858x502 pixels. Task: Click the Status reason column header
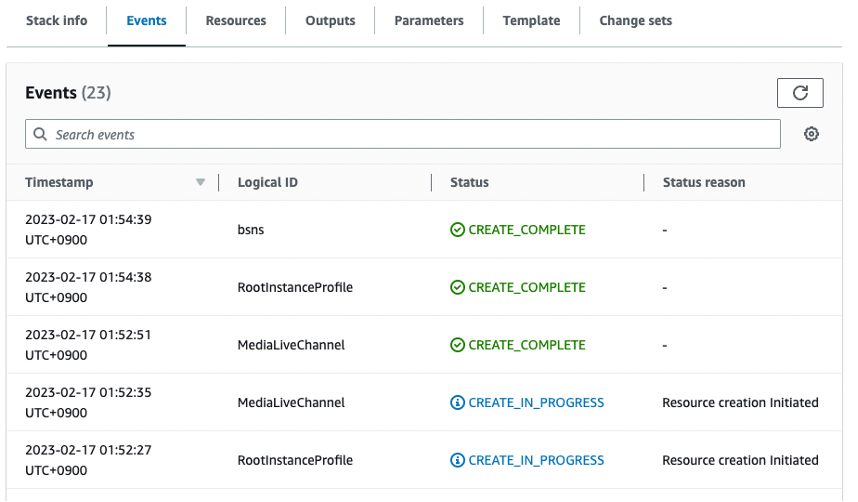tap(703, 183)
